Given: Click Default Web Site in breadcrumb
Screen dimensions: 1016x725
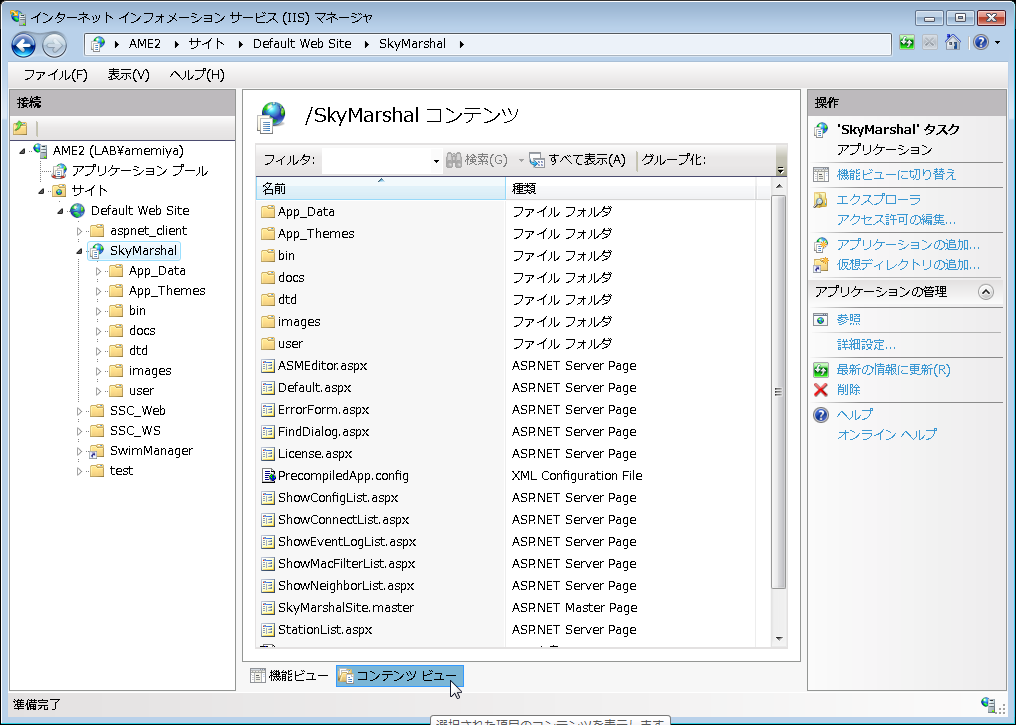Looking at the screenshot, I should (x=302, y=44).
